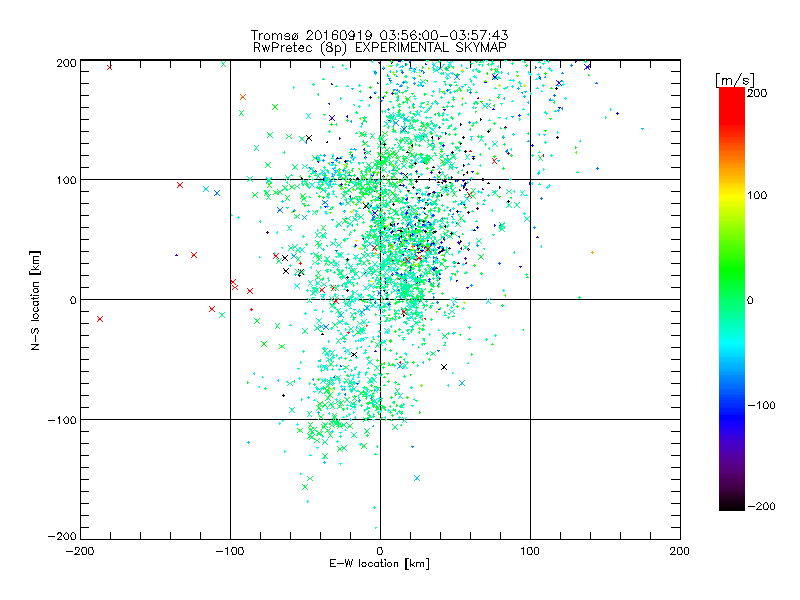Click the subtitle 'RwPretec (8p) EXPERIMENTAL SKYMAP'
800x600 pixels.
click(379, 48)
